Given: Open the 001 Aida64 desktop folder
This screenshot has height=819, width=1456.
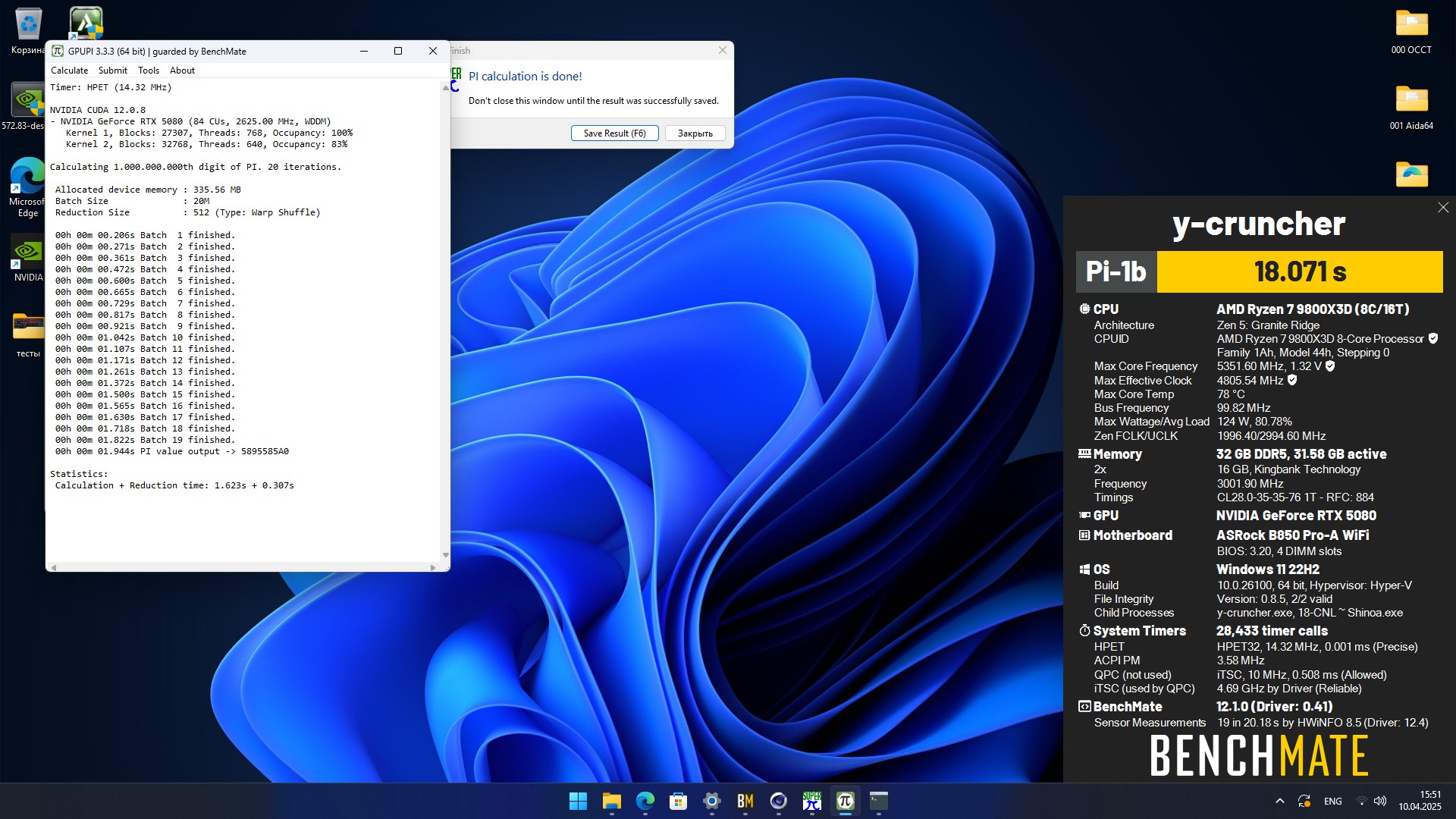Looking at the screenshot, I should point(1411,108).
